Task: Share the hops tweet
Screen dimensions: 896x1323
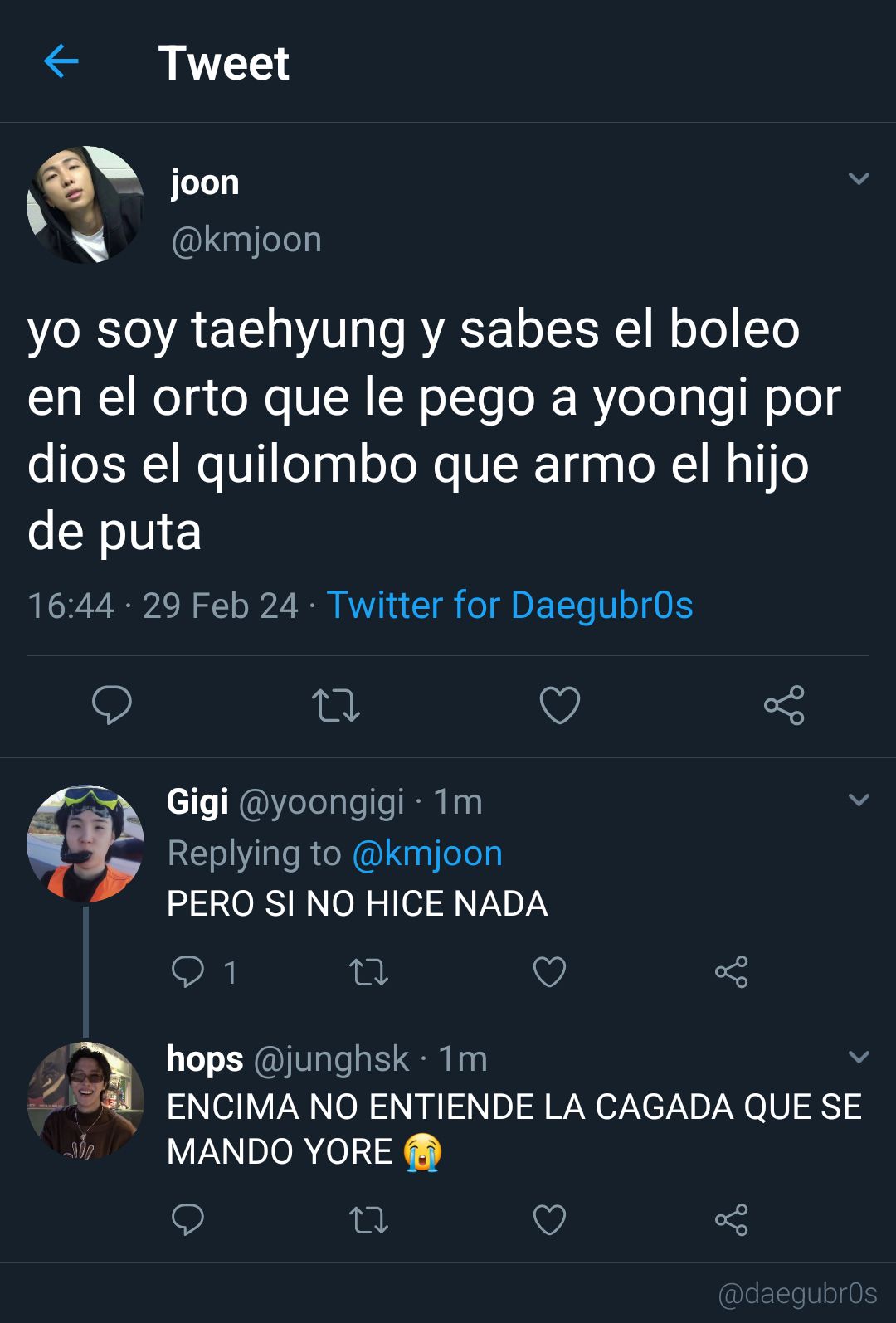Action: (732, 1219)
